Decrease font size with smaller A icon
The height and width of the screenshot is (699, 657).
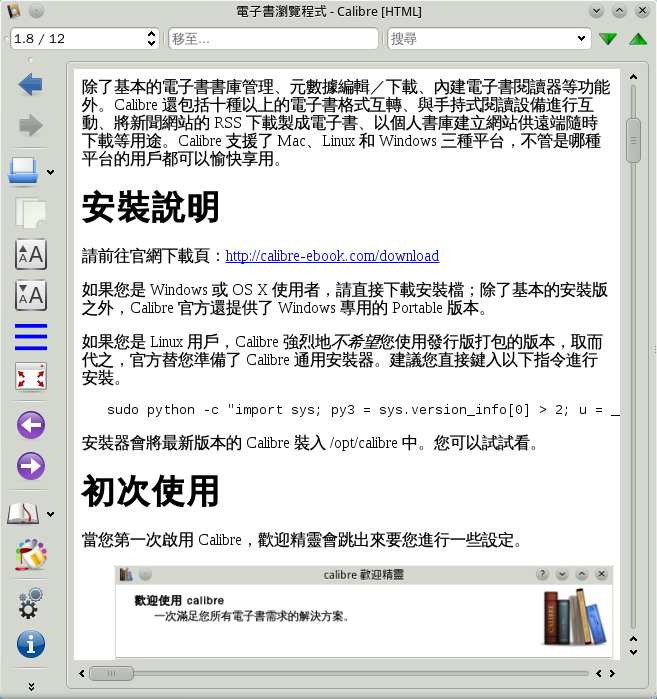(x=31, y=295)
